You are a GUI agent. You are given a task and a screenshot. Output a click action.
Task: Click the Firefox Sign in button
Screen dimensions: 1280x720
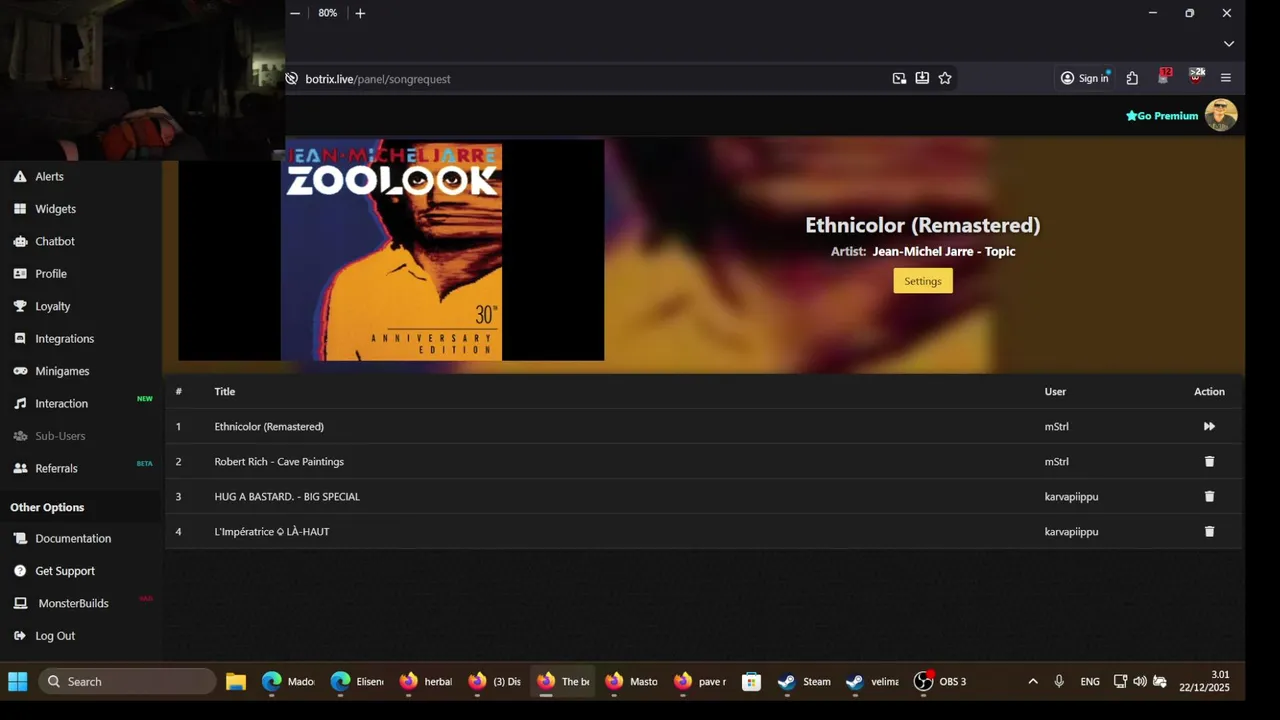[x=1085, y=78]
